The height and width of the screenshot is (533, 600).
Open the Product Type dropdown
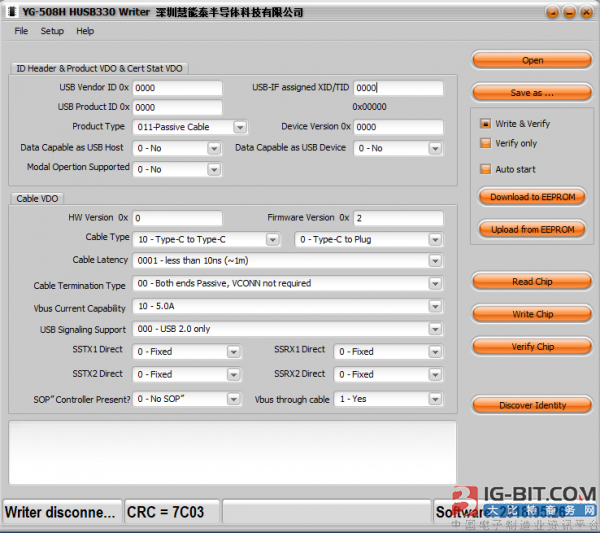click(x=240, y=127)
